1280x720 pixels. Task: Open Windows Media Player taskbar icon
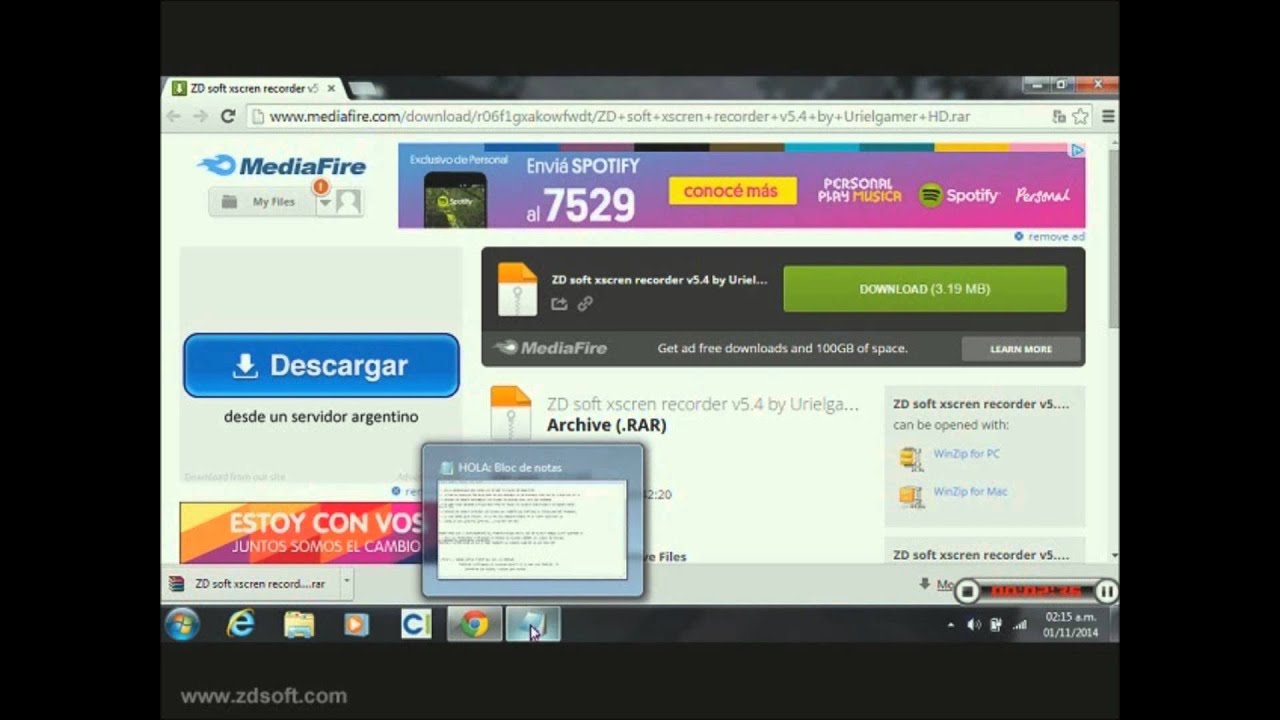click(356, 625)
